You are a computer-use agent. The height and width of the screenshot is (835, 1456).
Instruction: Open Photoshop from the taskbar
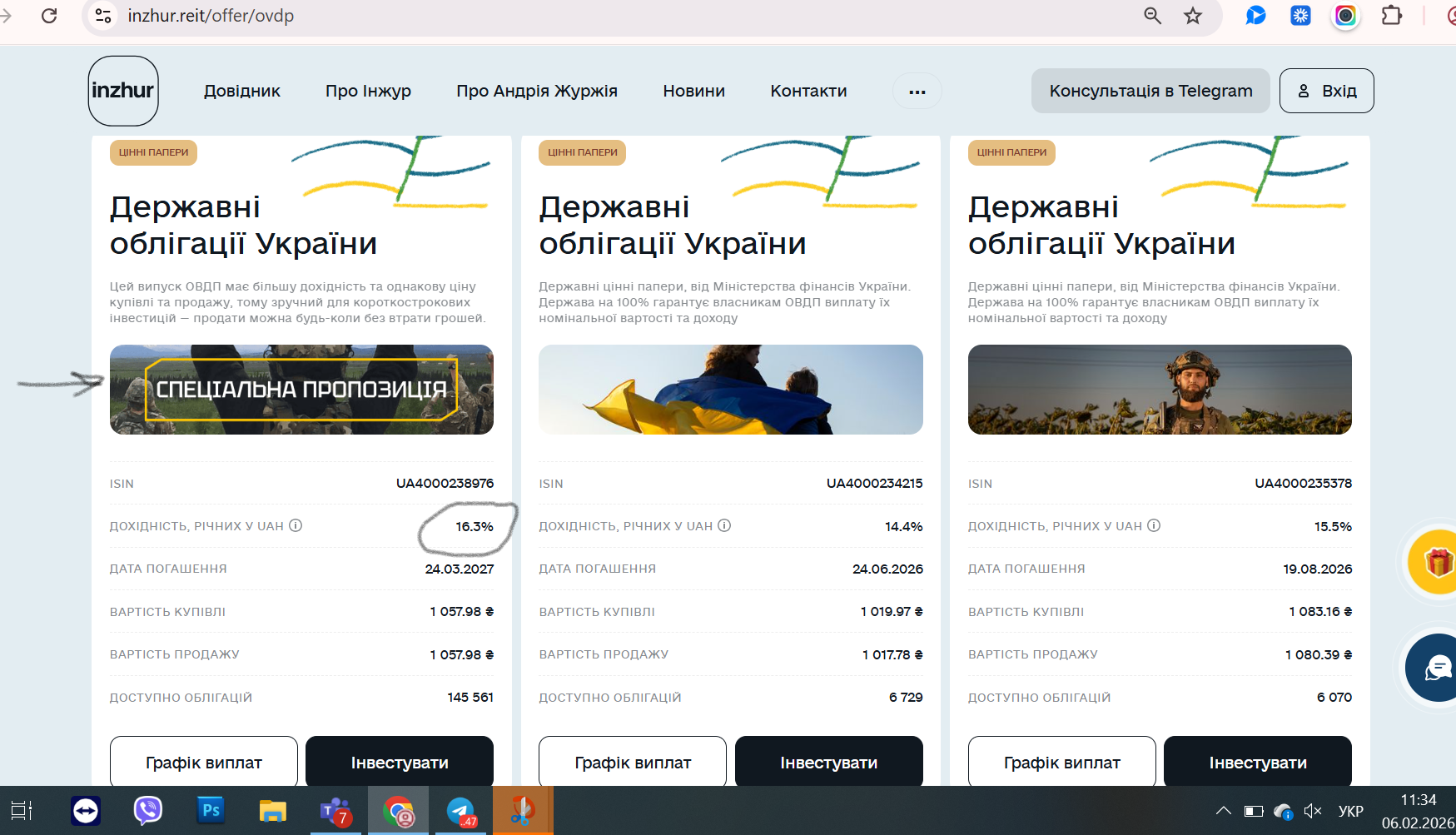click(x=211, y=810)
